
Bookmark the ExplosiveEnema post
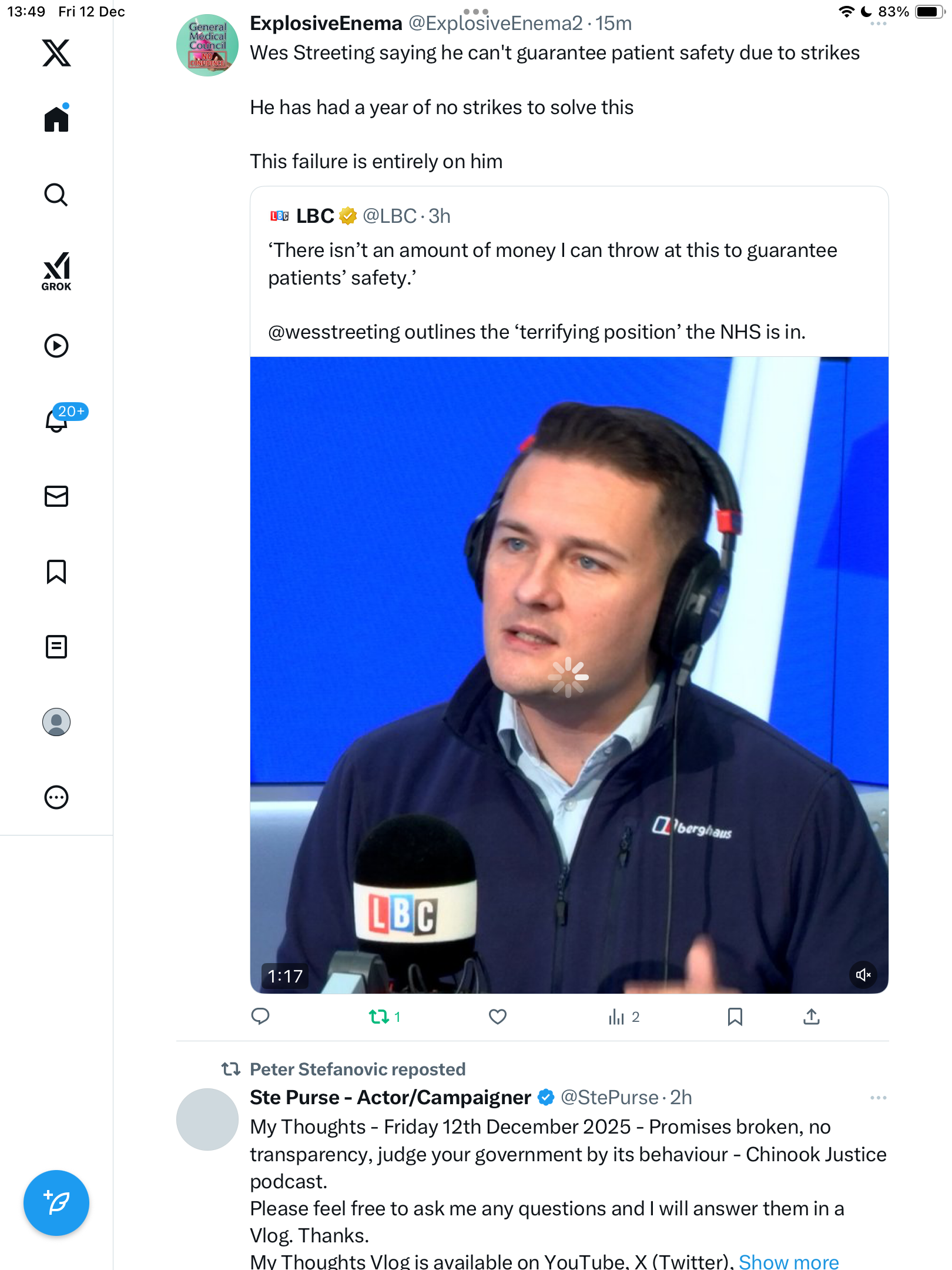coord(735,1017)
